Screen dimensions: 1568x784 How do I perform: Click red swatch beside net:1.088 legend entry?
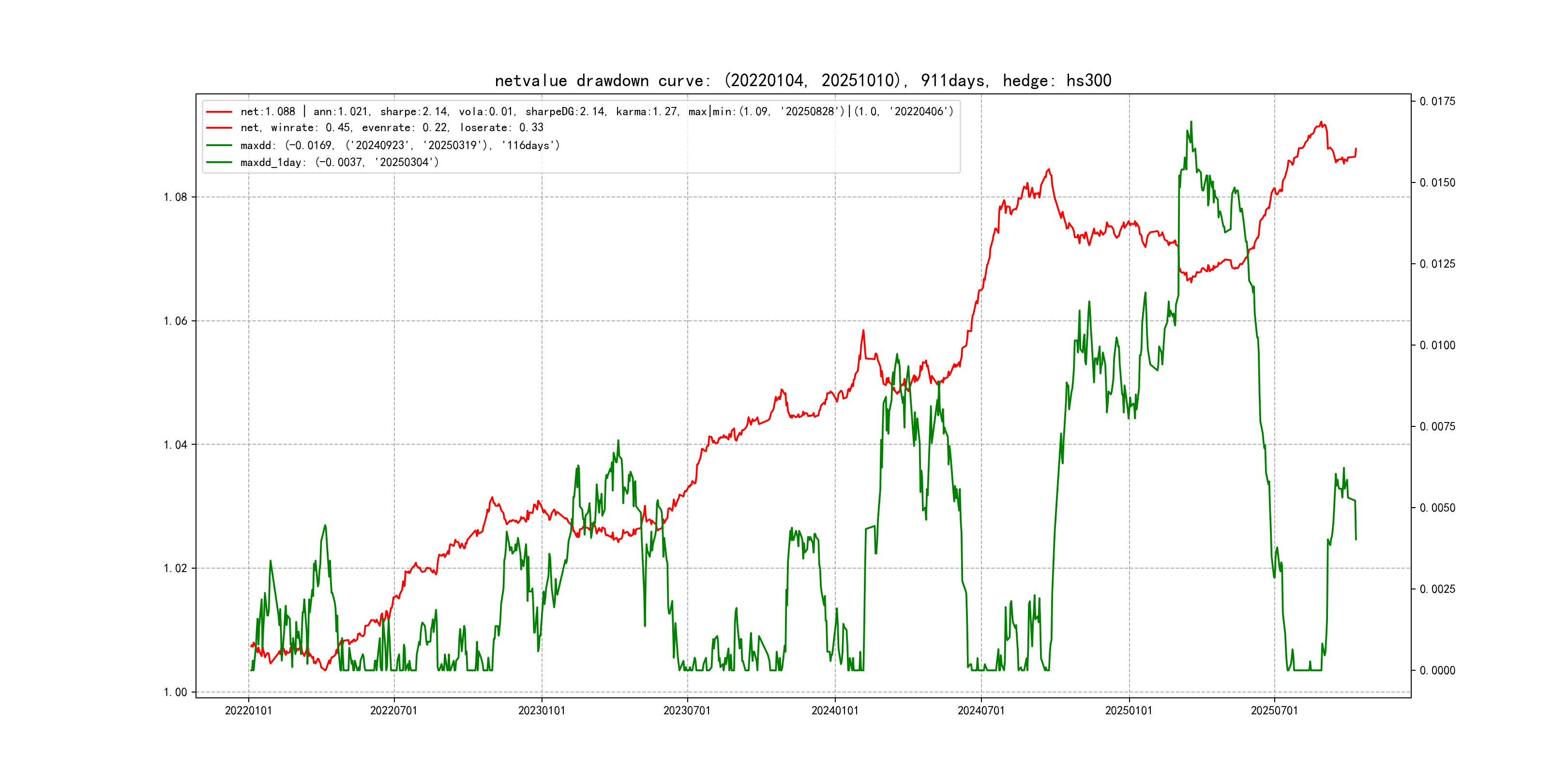[219, 112]
